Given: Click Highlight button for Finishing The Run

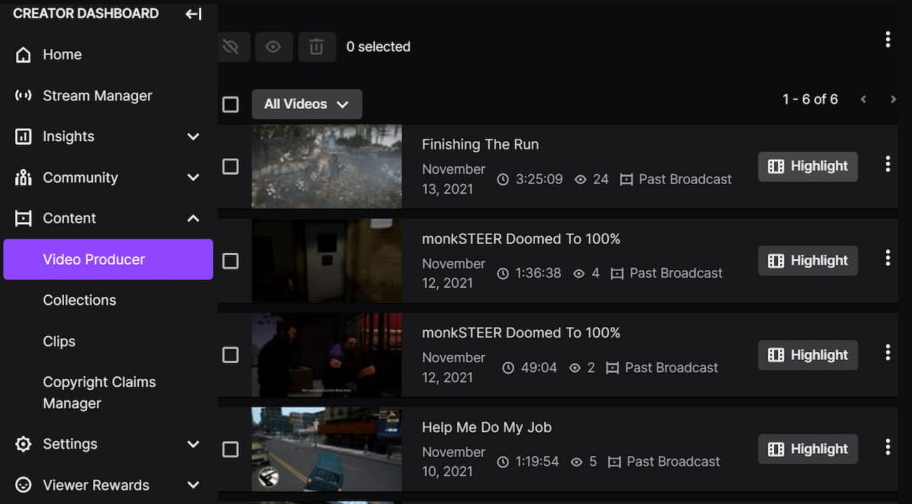Looking at the screenshot, I should click(x=808, y=166).
